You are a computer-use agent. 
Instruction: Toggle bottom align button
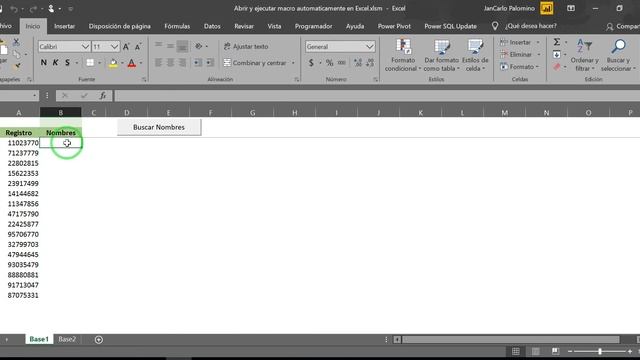pos(182,46)
